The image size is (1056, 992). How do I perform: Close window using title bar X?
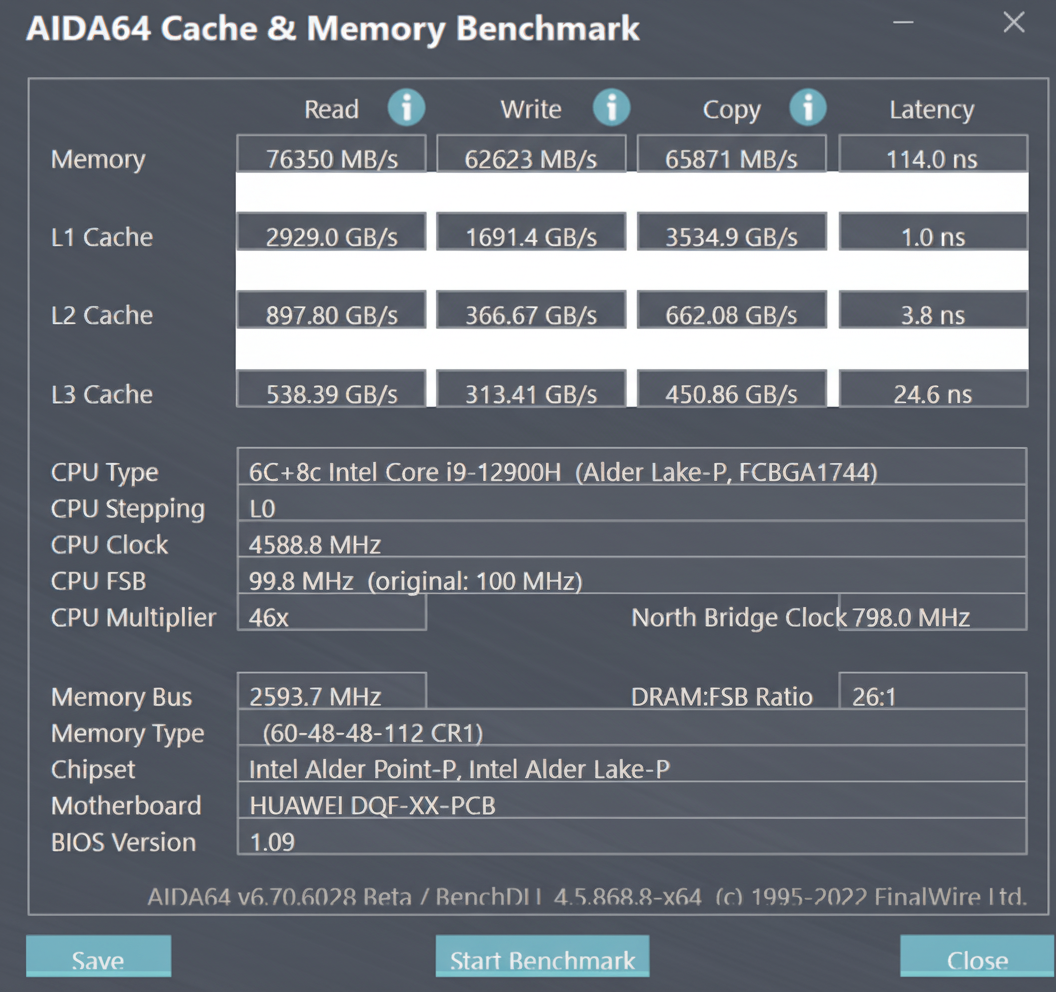click(1014, 23)
